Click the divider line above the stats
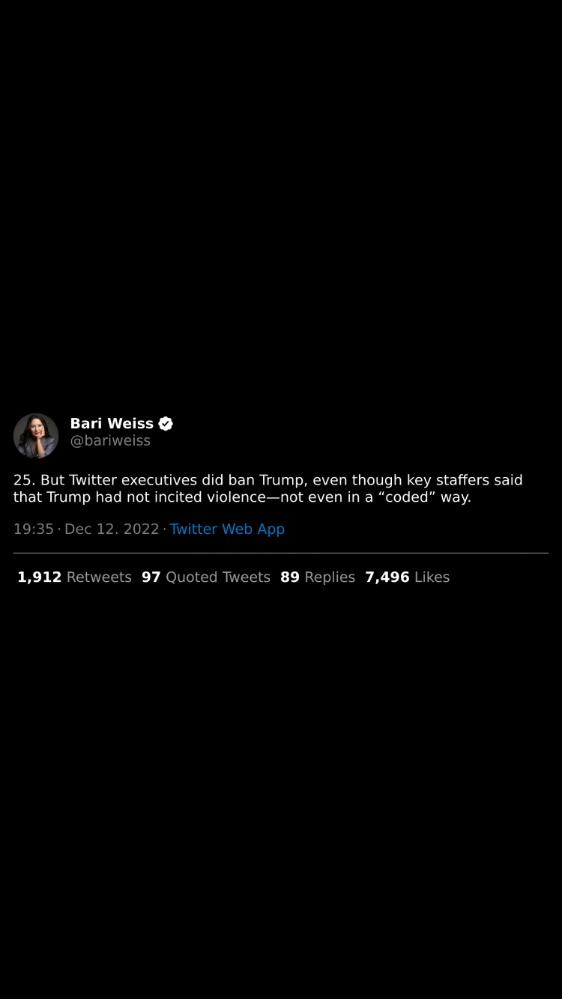562x999 pixels. [x=281, y=553]
